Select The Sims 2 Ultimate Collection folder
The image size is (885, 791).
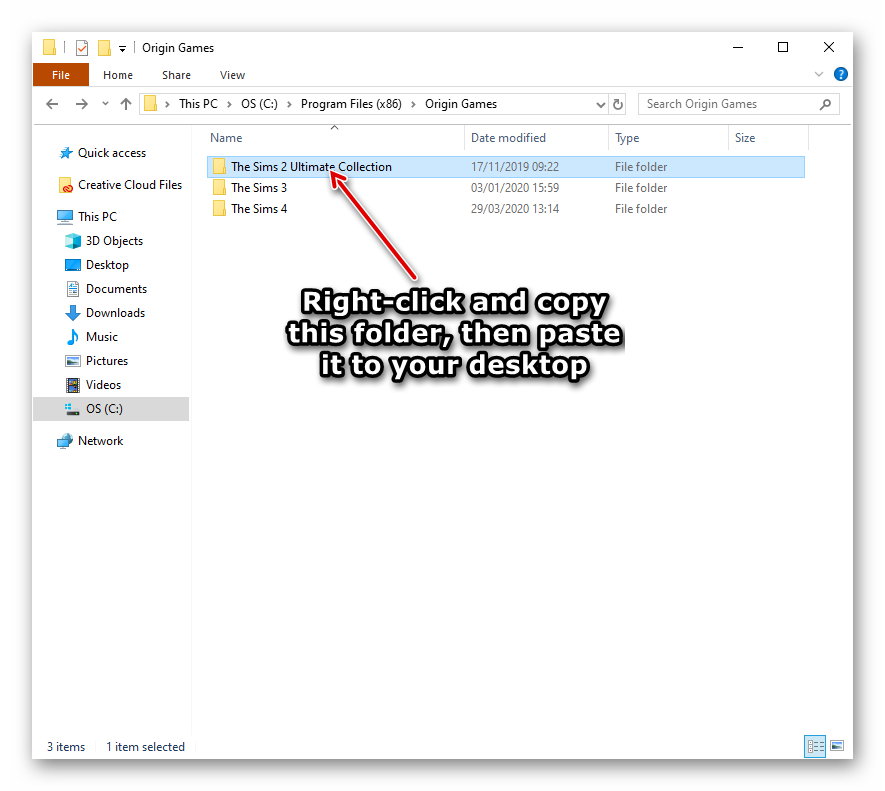pos(506,167)
